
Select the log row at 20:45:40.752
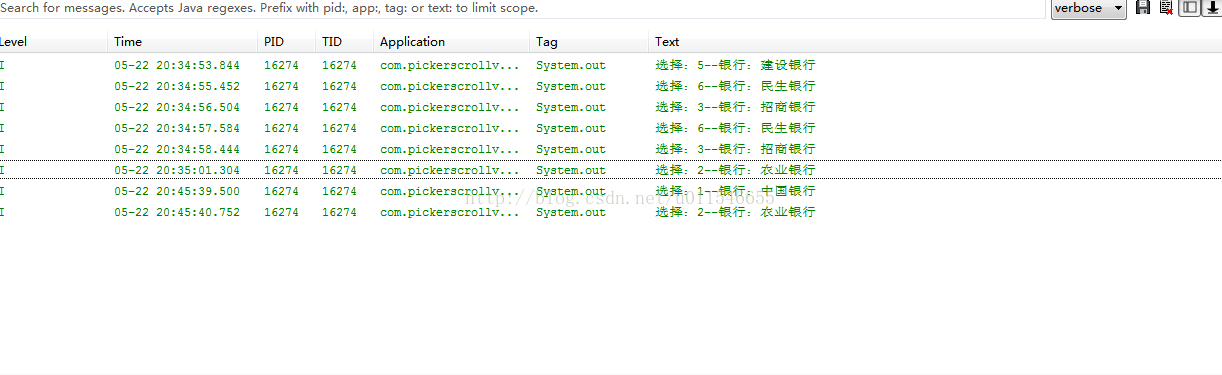click(x=611, y=212)
